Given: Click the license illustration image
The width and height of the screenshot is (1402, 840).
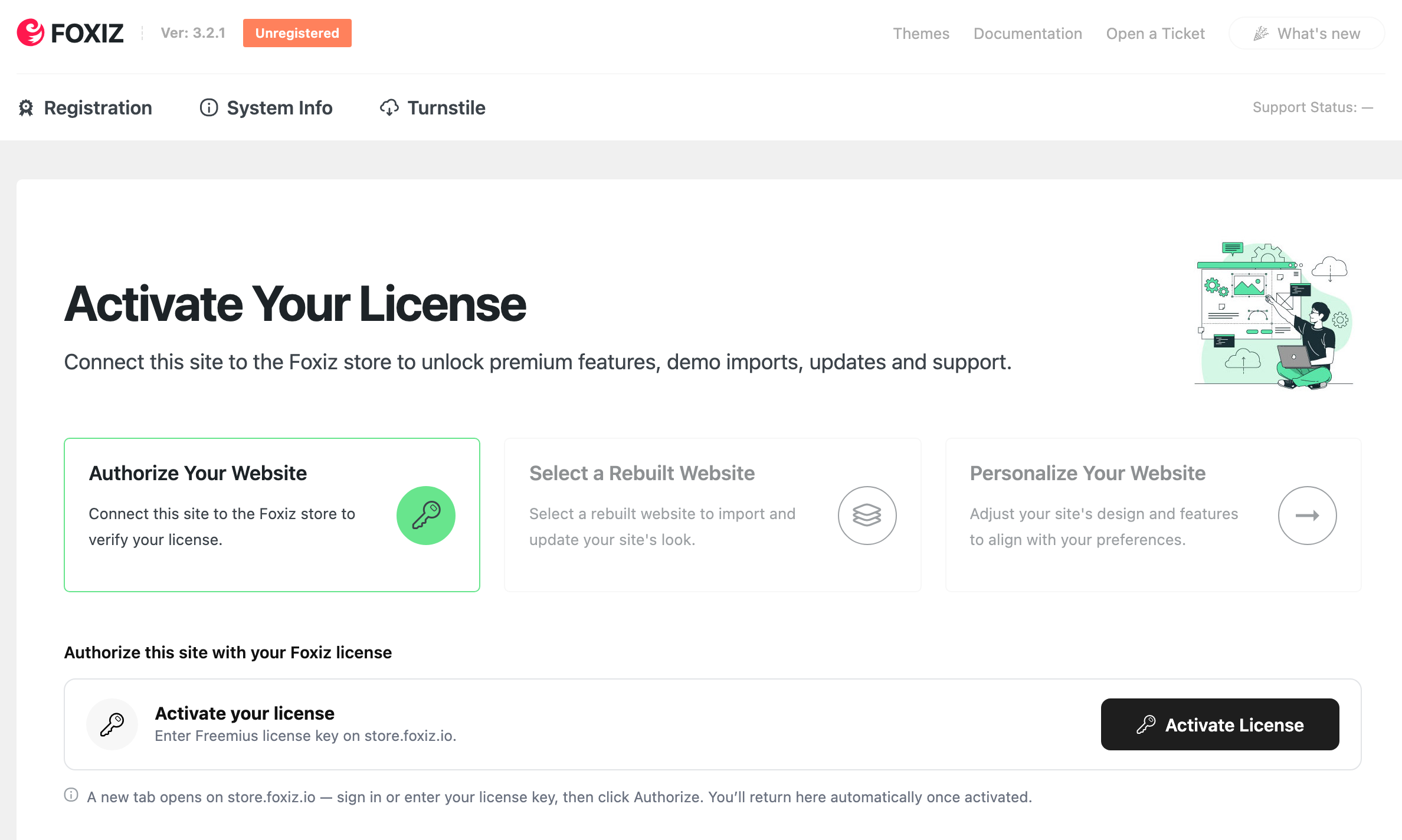Looking at the screenshot, I should [x=1275, y=316].
